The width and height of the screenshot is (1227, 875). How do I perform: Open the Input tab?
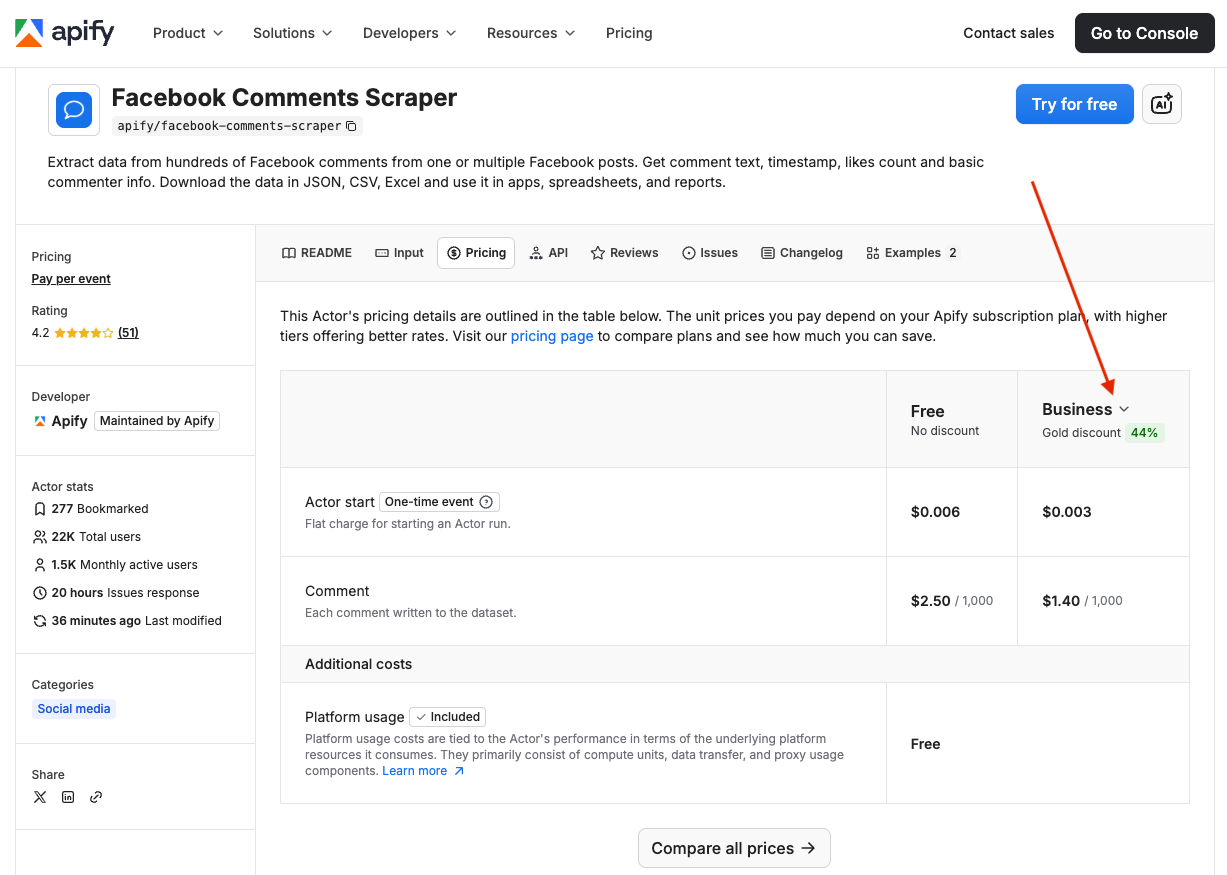coord(399,252)
